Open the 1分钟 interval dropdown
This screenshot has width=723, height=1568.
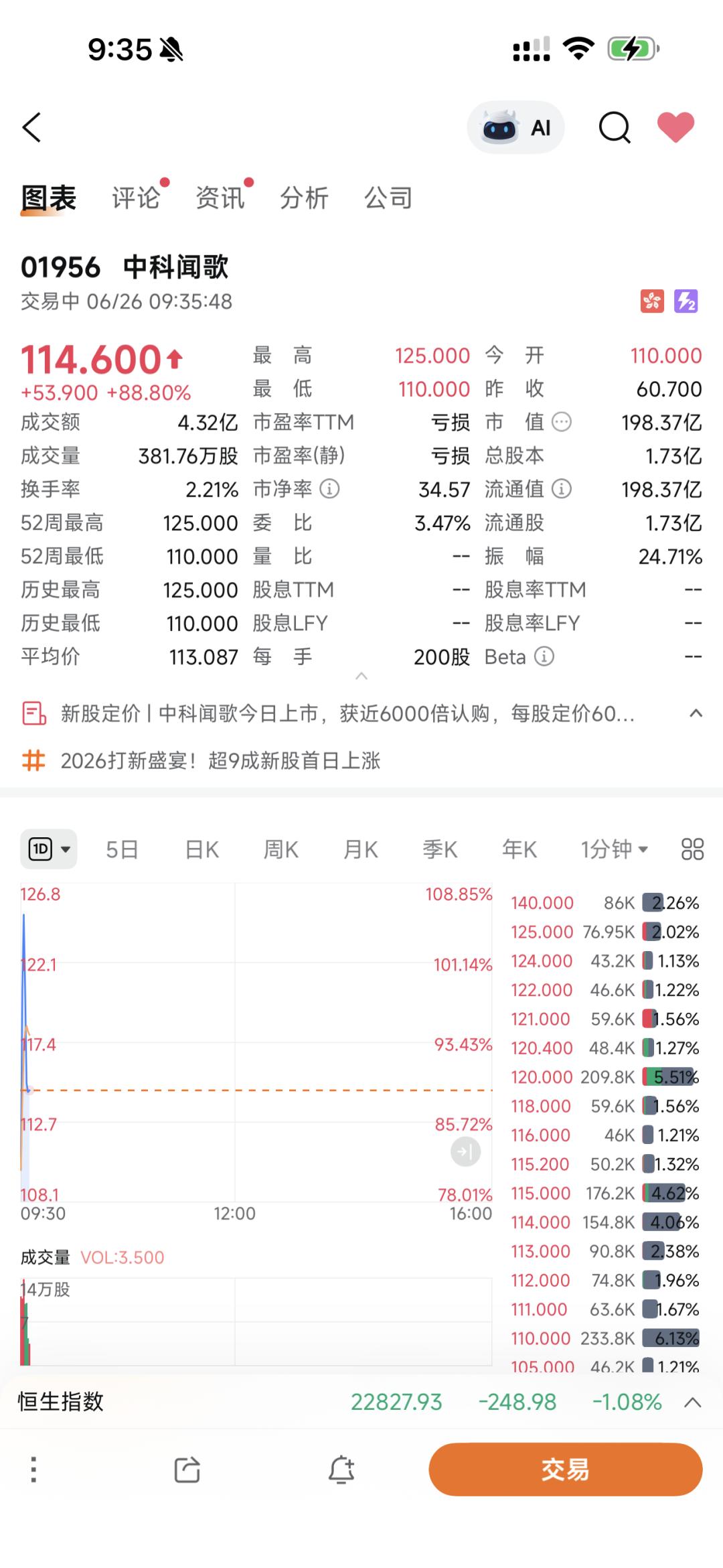pyautogui.click(x=614, y=849)
